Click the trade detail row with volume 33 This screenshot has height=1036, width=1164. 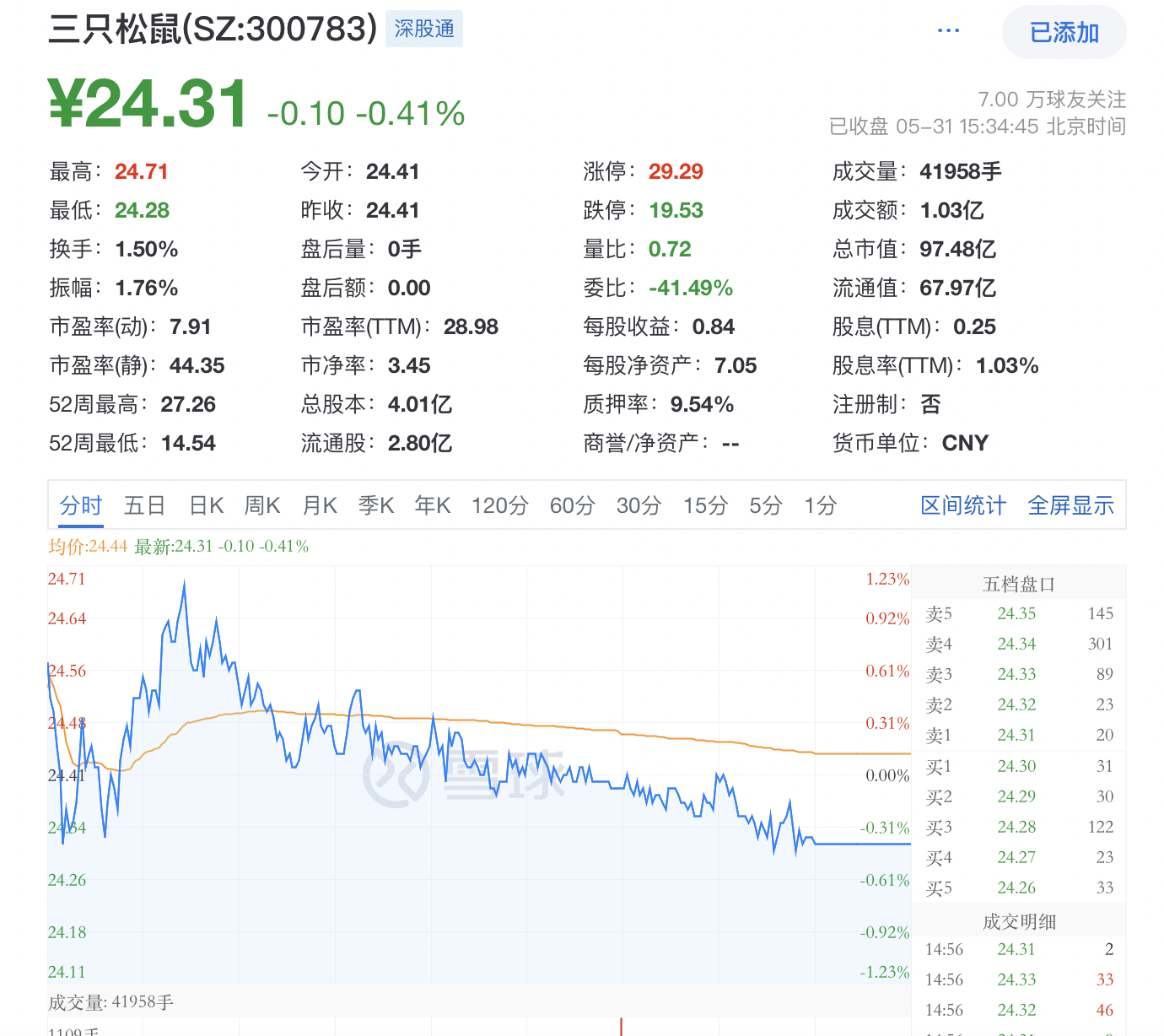[1019, 979]
